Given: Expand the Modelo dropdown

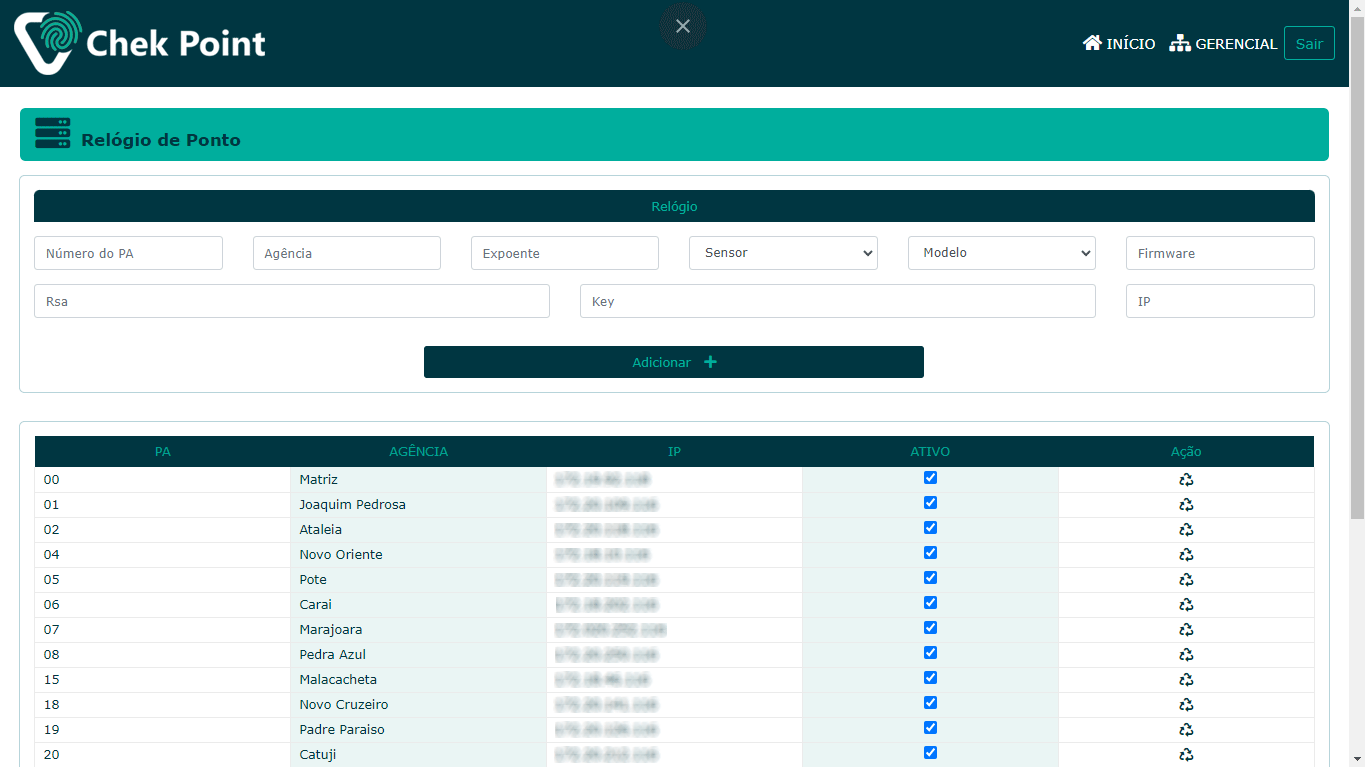Looking at the screenshot, I should [1001, 253].
